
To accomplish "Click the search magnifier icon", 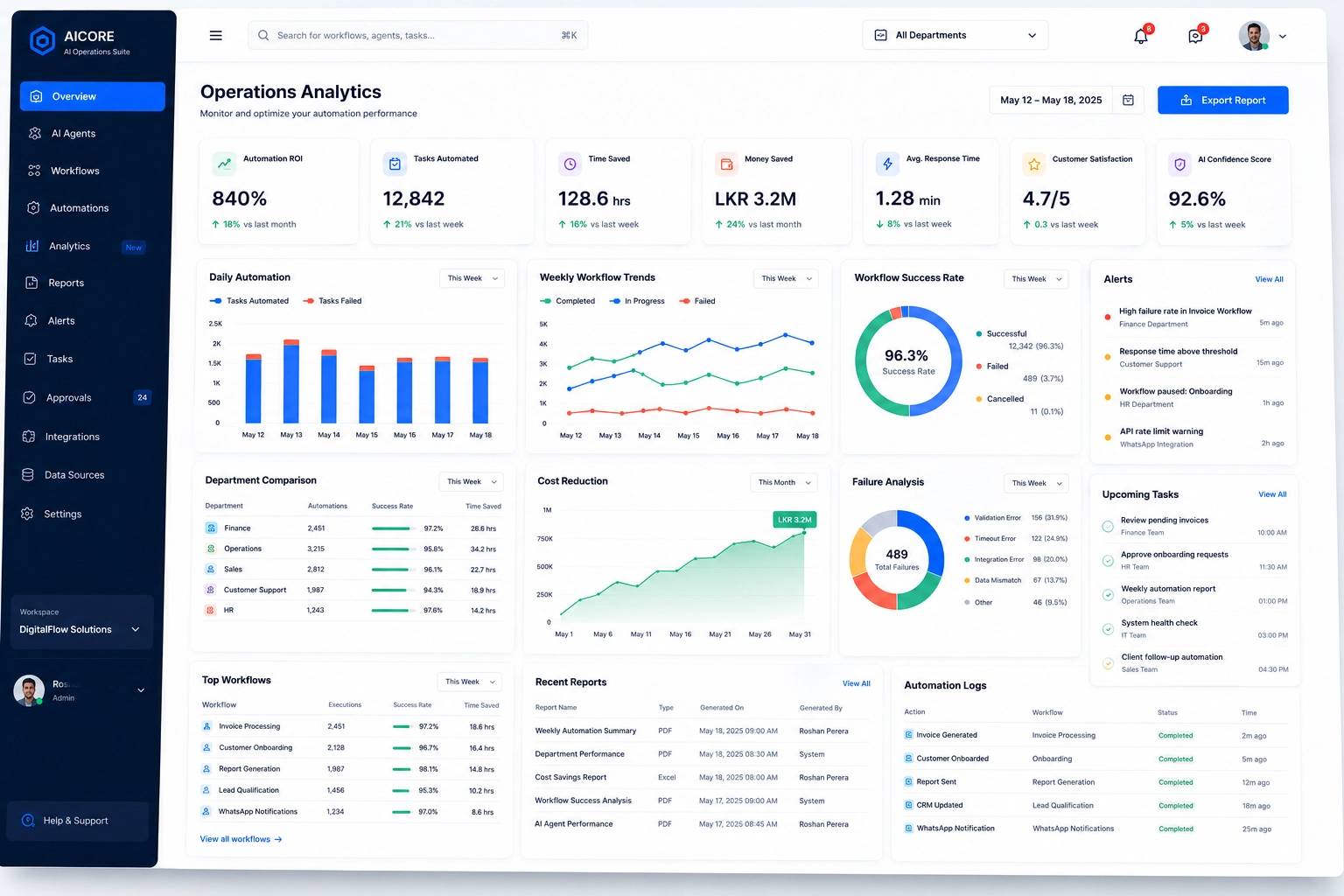I will tap(263, 36).
